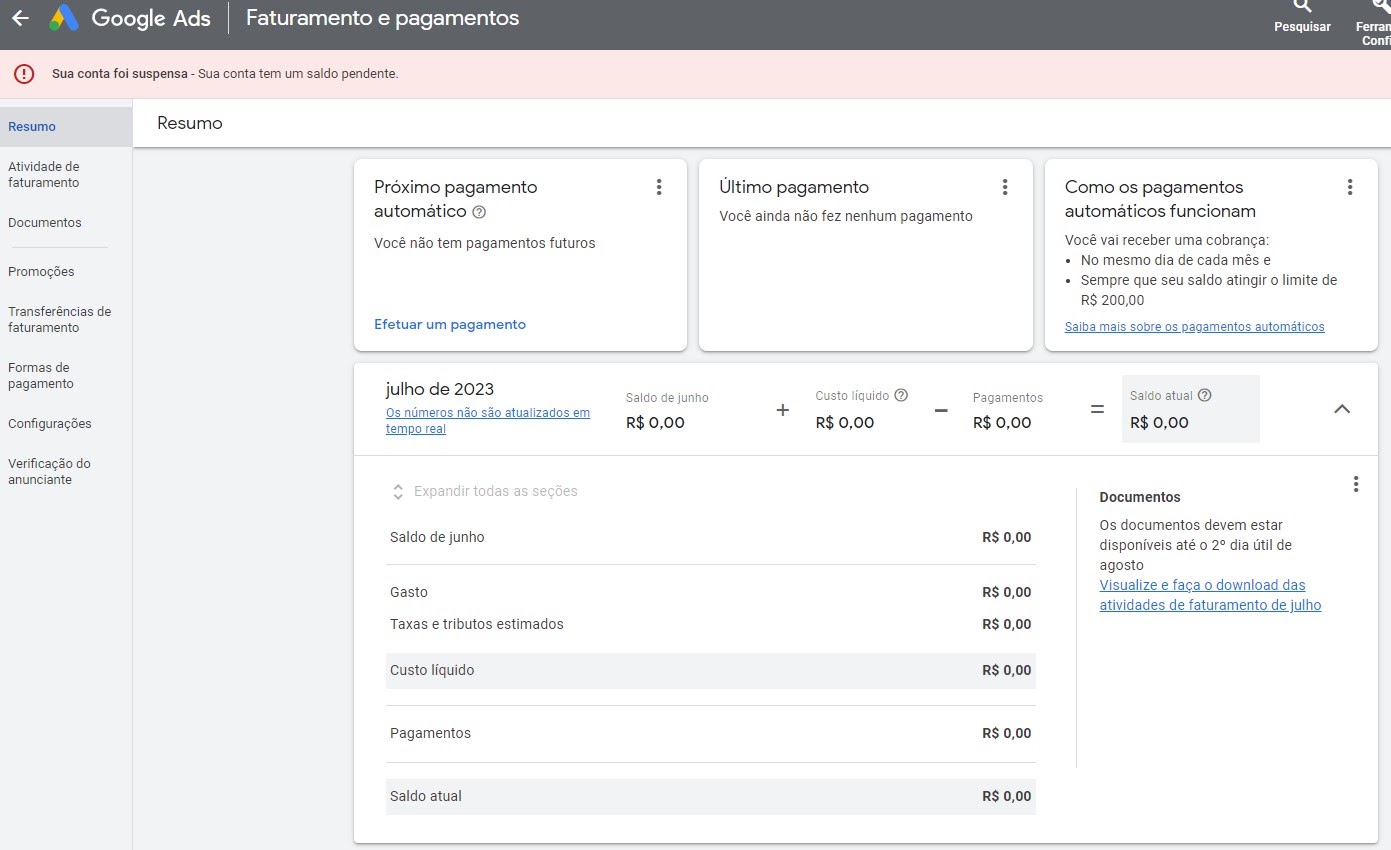The width and height of the screenshot is (1391, 850).
Task: Click the red suspended account warning icon
Action: (24, 74)
